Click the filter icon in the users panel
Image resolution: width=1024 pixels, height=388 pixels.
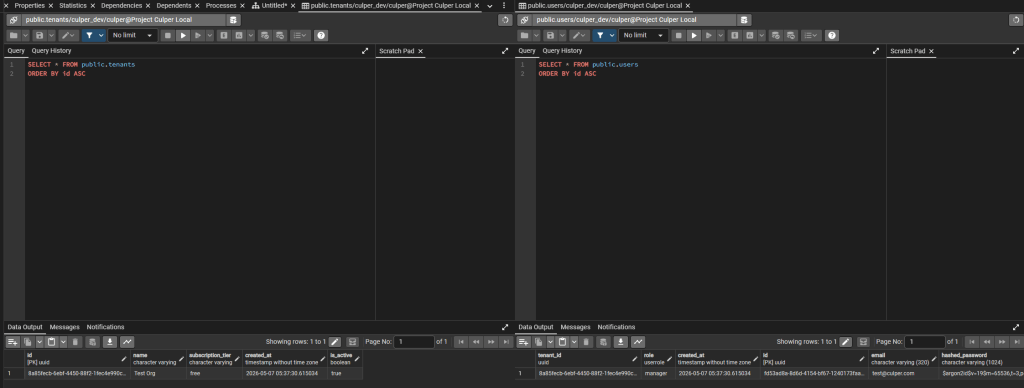(x=600, y=35)
